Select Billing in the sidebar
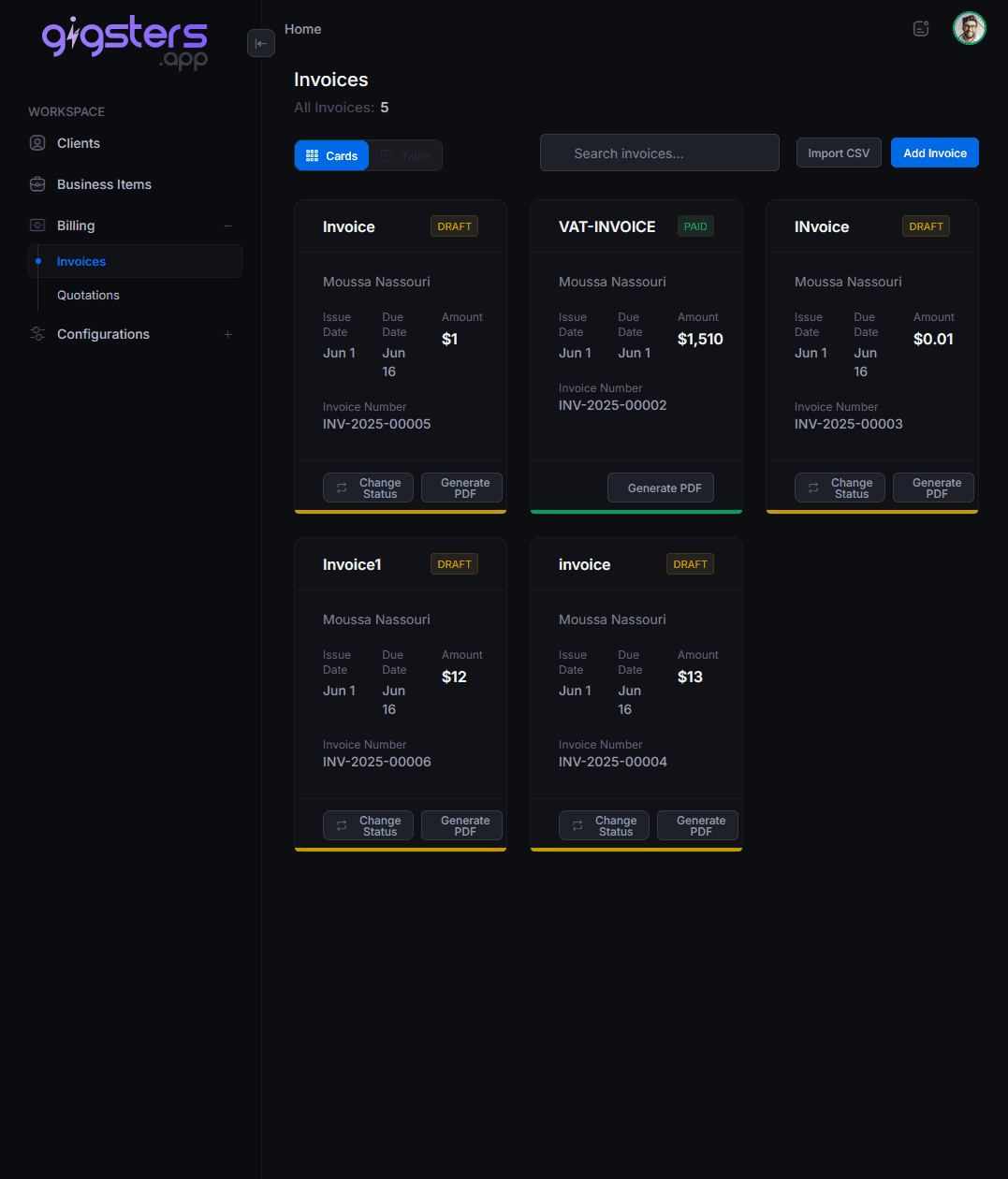Viewport: 1008px width, 1179px height. click(76, 226)
